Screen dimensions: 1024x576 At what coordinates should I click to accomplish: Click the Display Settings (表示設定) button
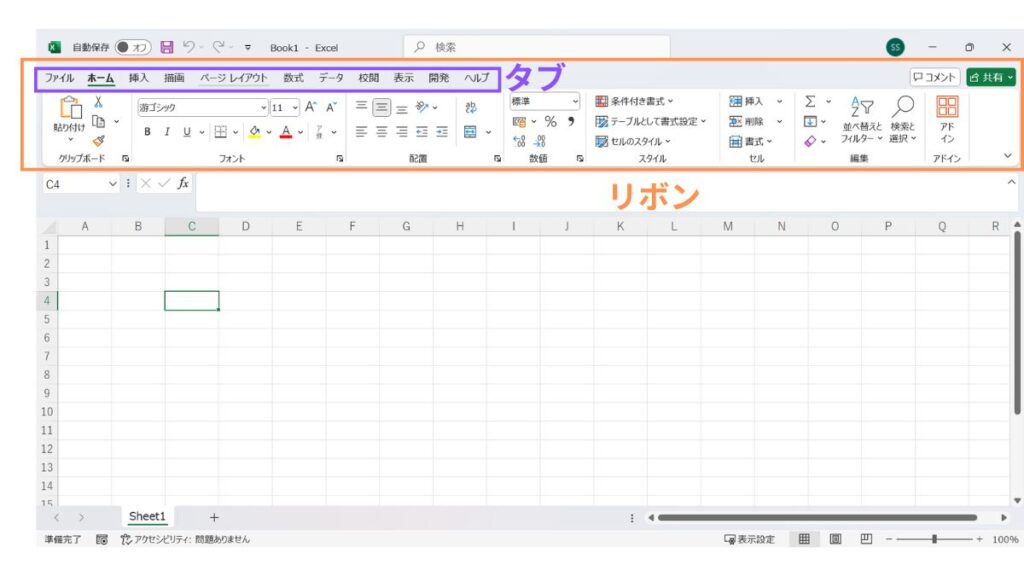pyautogui.click(x=749, y=539)
